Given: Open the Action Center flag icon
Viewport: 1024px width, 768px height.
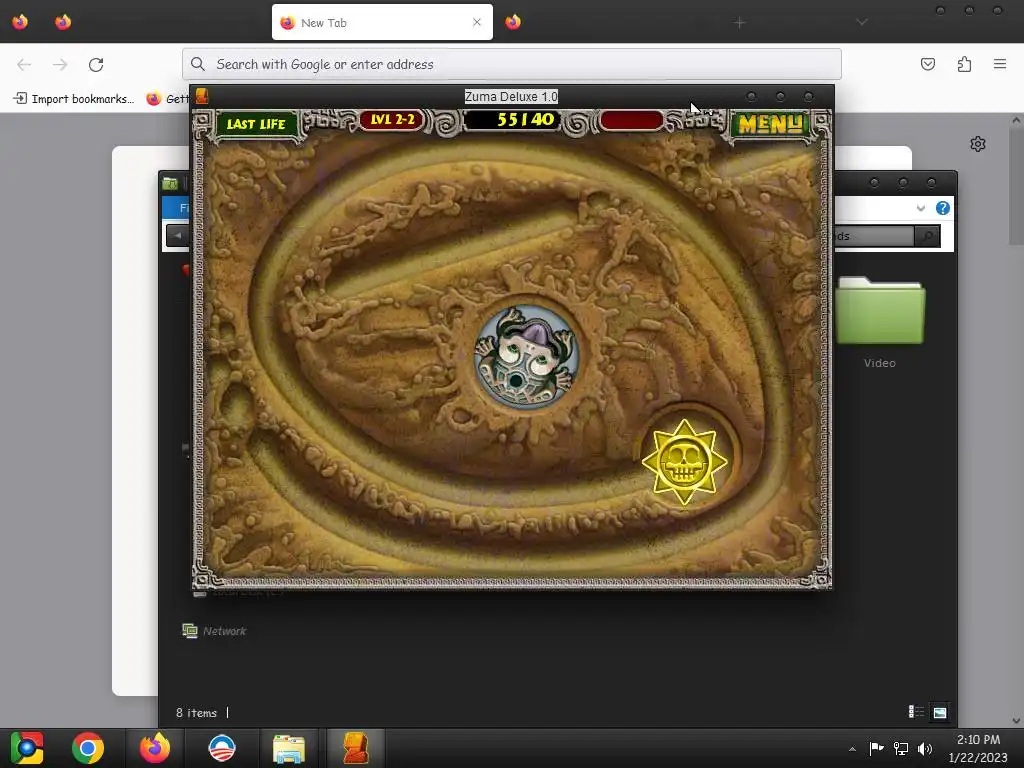Looking at the screenshot, I should (x=876, y=748).
